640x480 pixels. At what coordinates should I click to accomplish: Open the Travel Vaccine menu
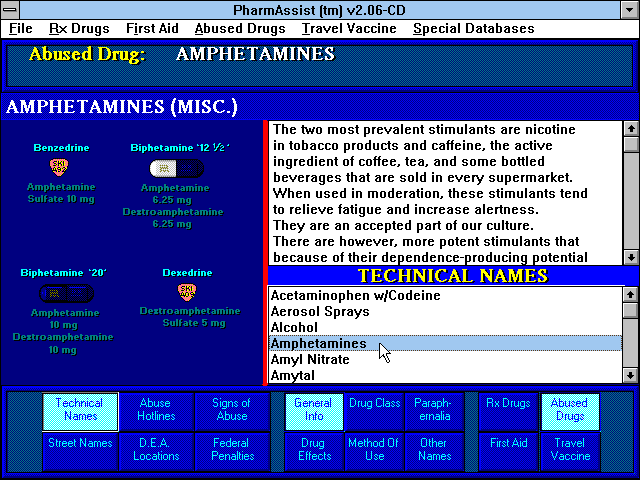click(349, 29)
